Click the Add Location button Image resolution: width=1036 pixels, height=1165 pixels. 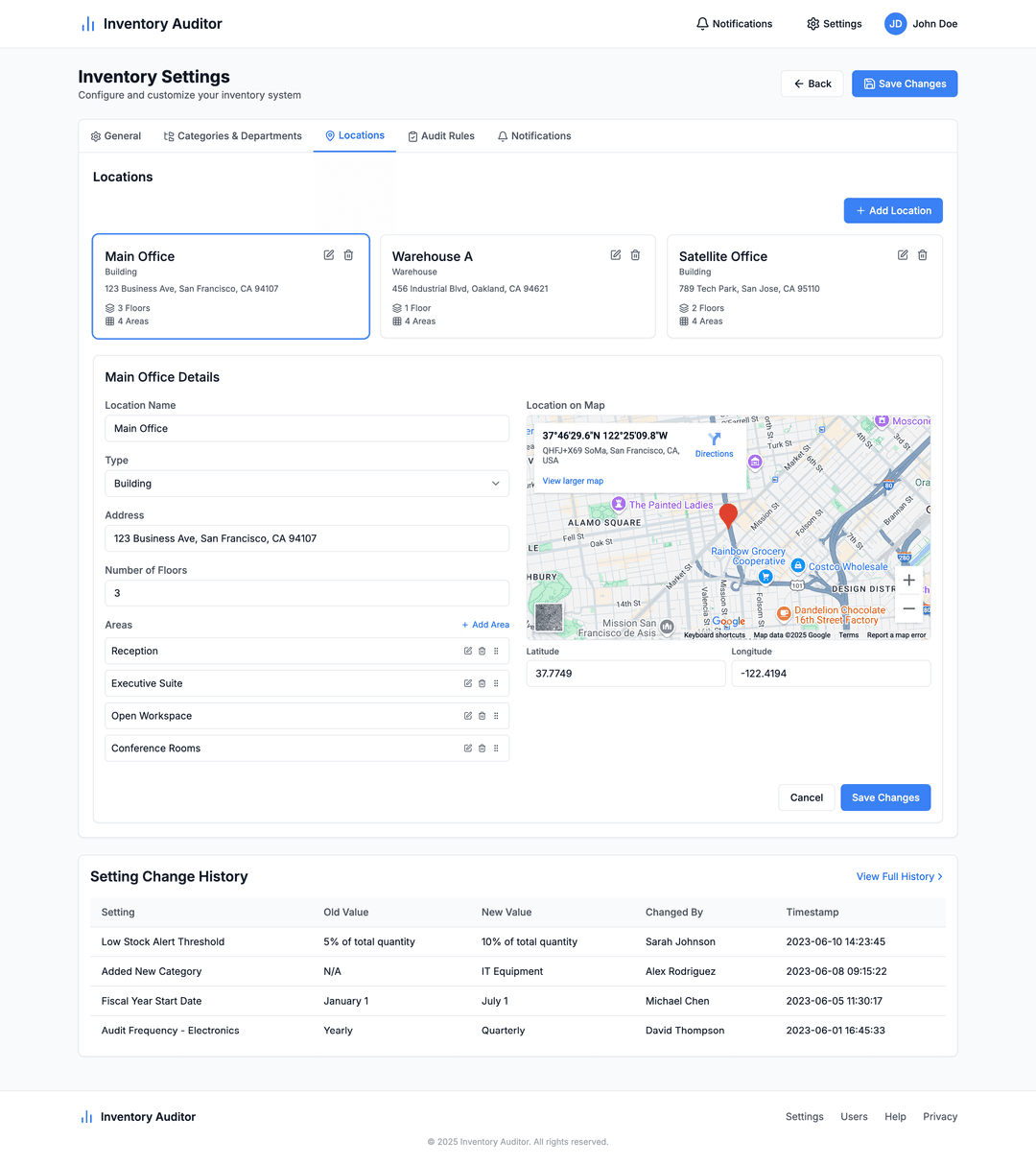click(893, 210)
